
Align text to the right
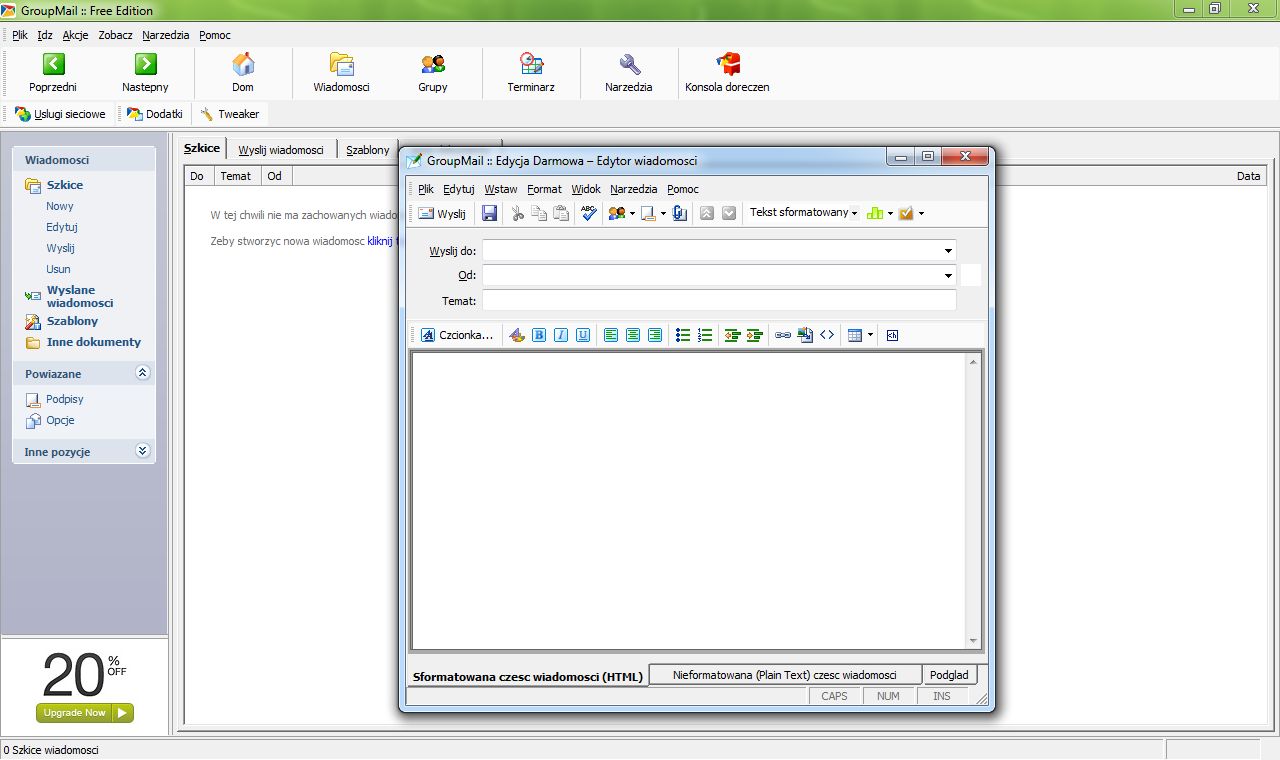[655, 335]
